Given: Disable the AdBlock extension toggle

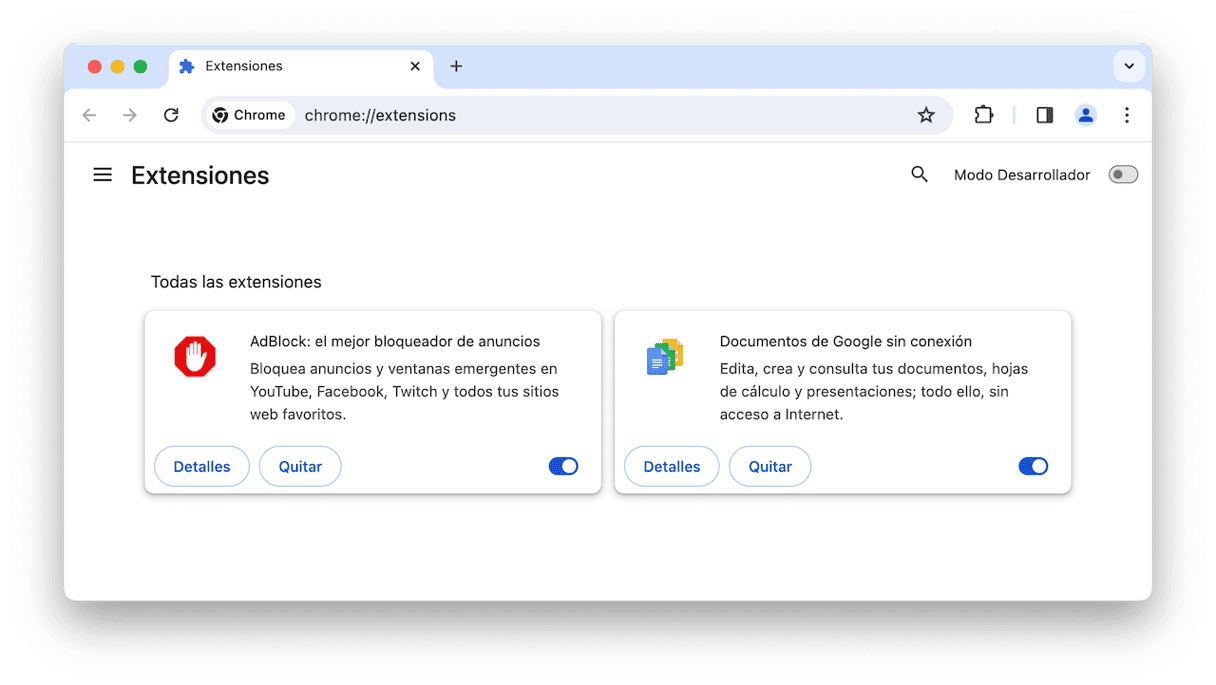Looking at the screenshot, I should click(563, 466).
